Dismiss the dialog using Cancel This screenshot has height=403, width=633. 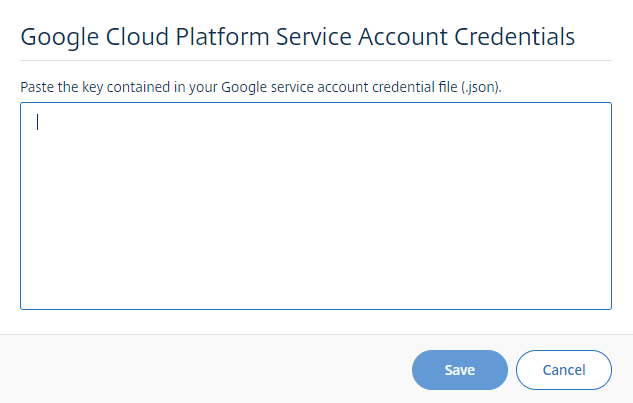[x=563, y=369]
